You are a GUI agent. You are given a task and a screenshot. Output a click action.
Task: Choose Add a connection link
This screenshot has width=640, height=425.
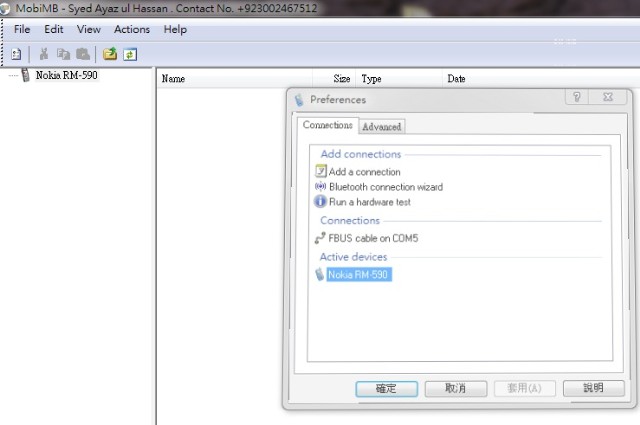[x=364, y=172]
